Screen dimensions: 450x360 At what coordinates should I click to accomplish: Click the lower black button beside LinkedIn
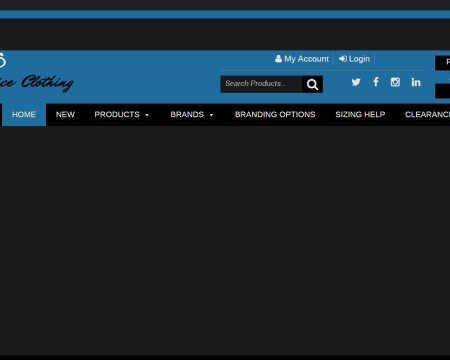point(443,91)
